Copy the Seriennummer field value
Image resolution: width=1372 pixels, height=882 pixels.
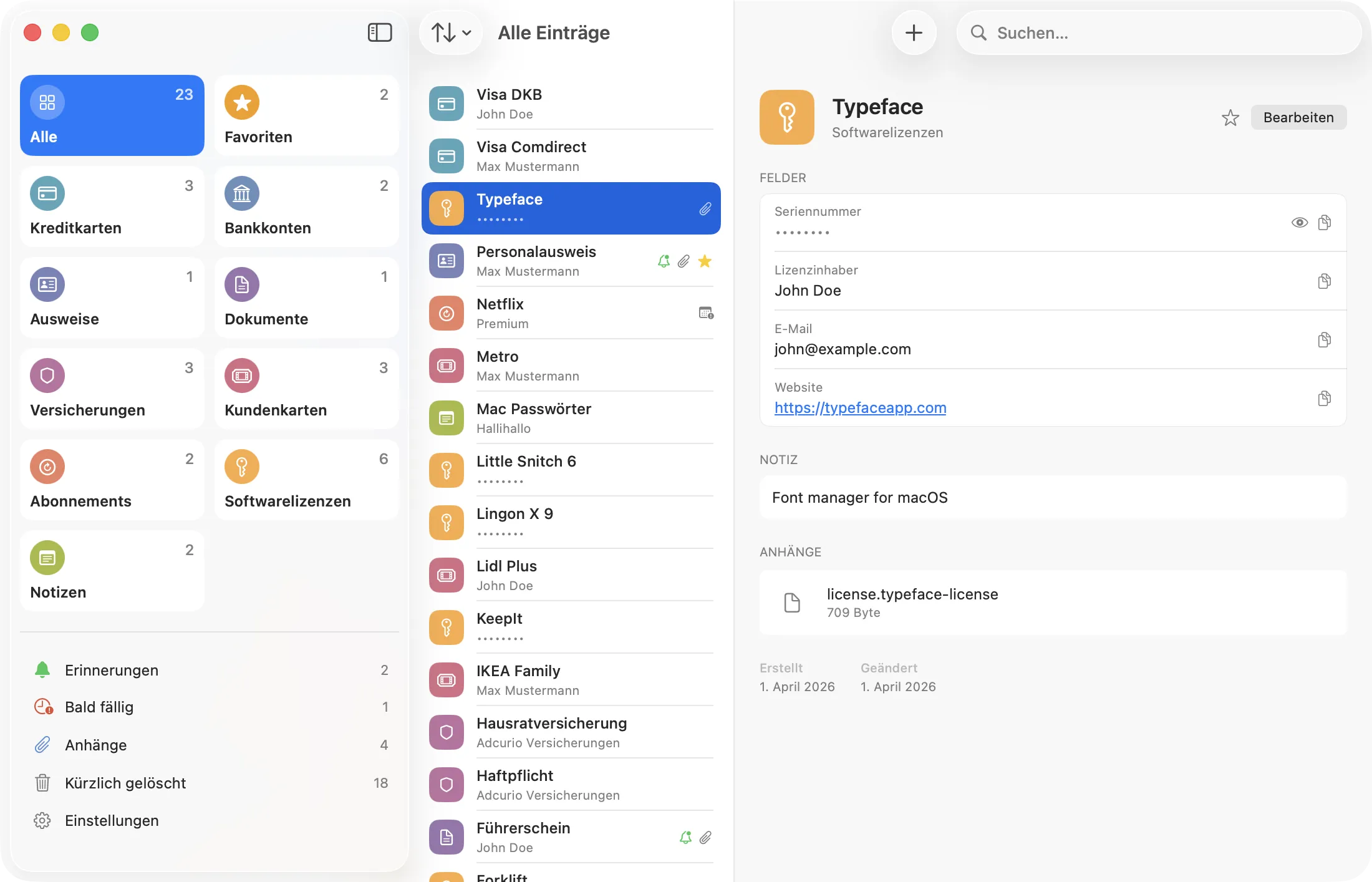click(x=1324, y=223)
